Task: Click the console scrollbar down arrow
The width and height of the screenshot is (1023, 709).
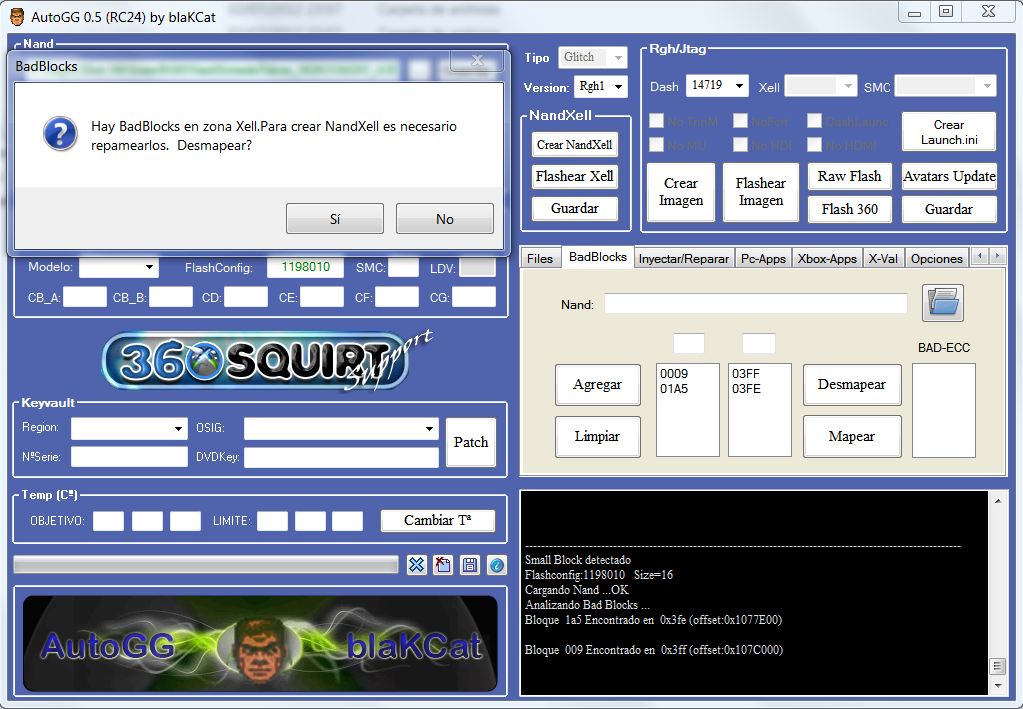Action: tap(998, 686)
